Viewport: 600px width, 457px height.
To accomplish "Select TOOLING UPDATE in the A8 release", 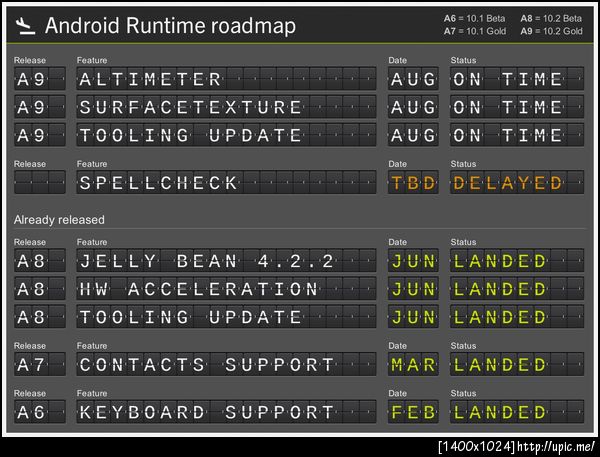I will tap(226, 317).
